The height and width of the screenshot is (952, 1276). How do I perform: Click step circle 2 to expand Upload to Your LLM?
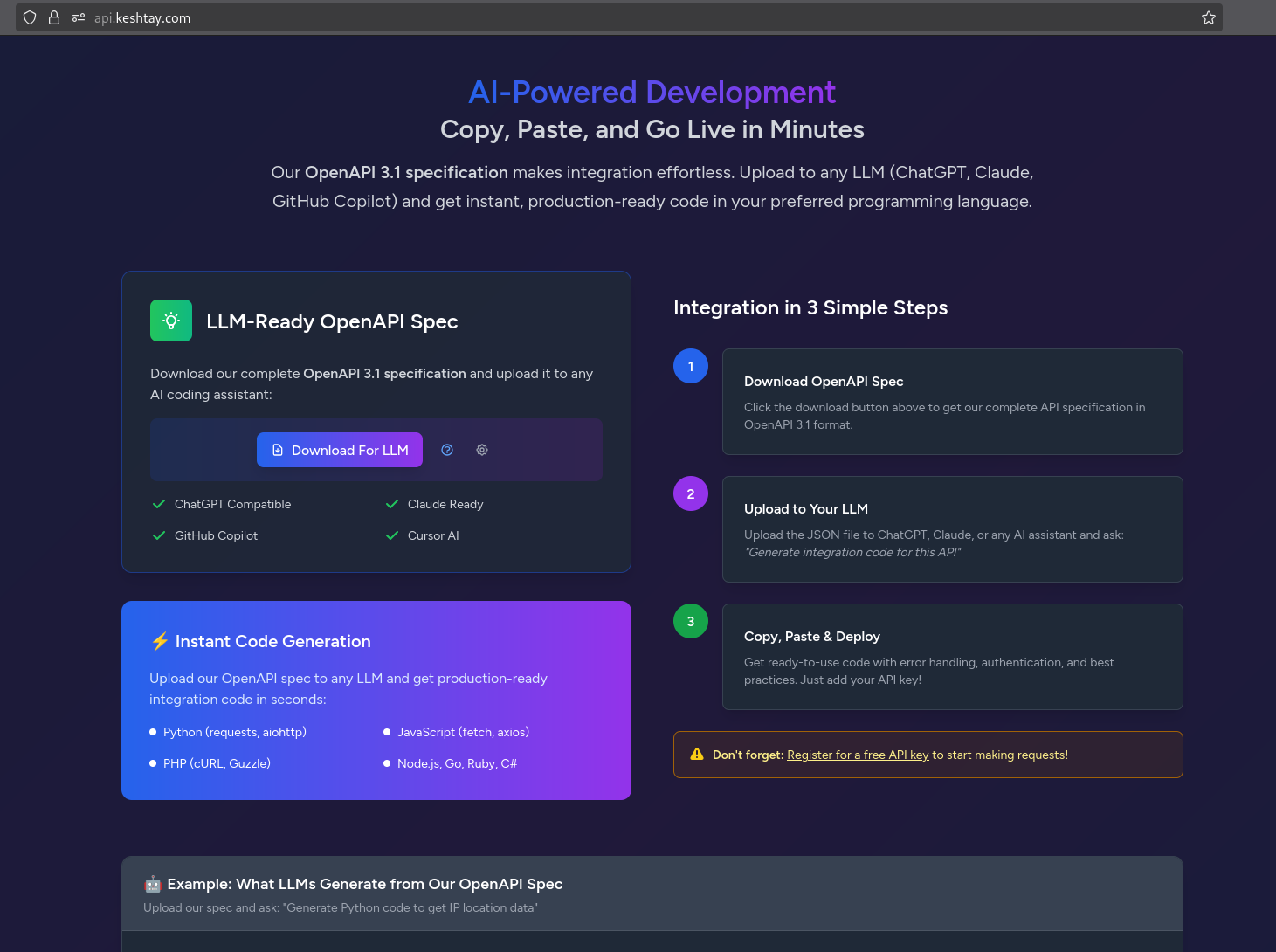click(691, 493)
